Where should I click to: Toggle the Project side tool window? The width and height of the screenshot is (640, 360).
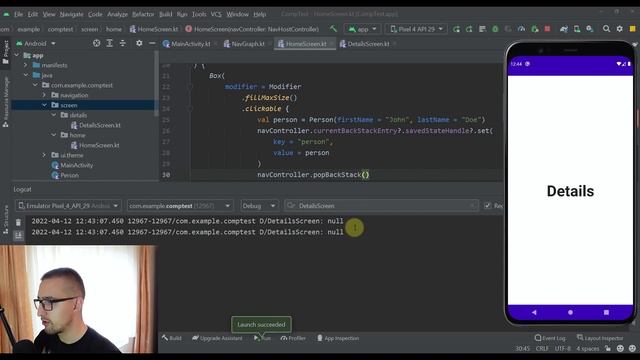[x=5, y=52]
